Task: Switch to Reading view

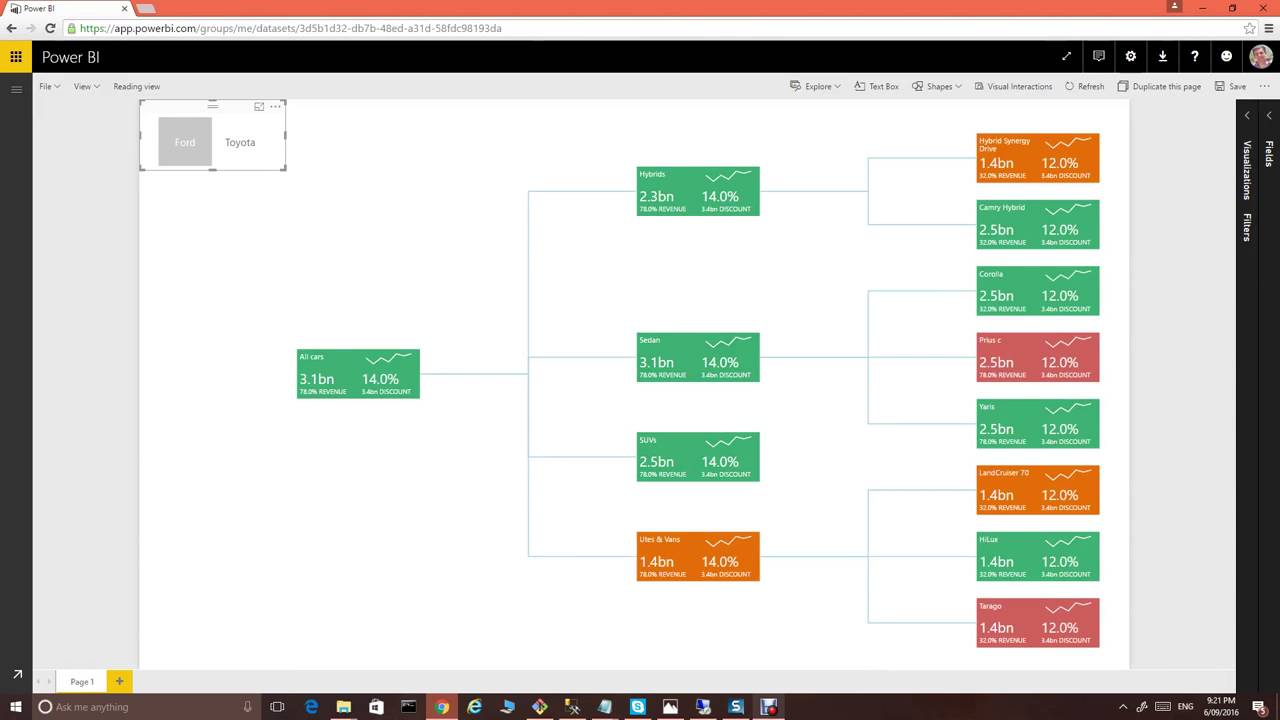Action: click(x=136, y=87)
